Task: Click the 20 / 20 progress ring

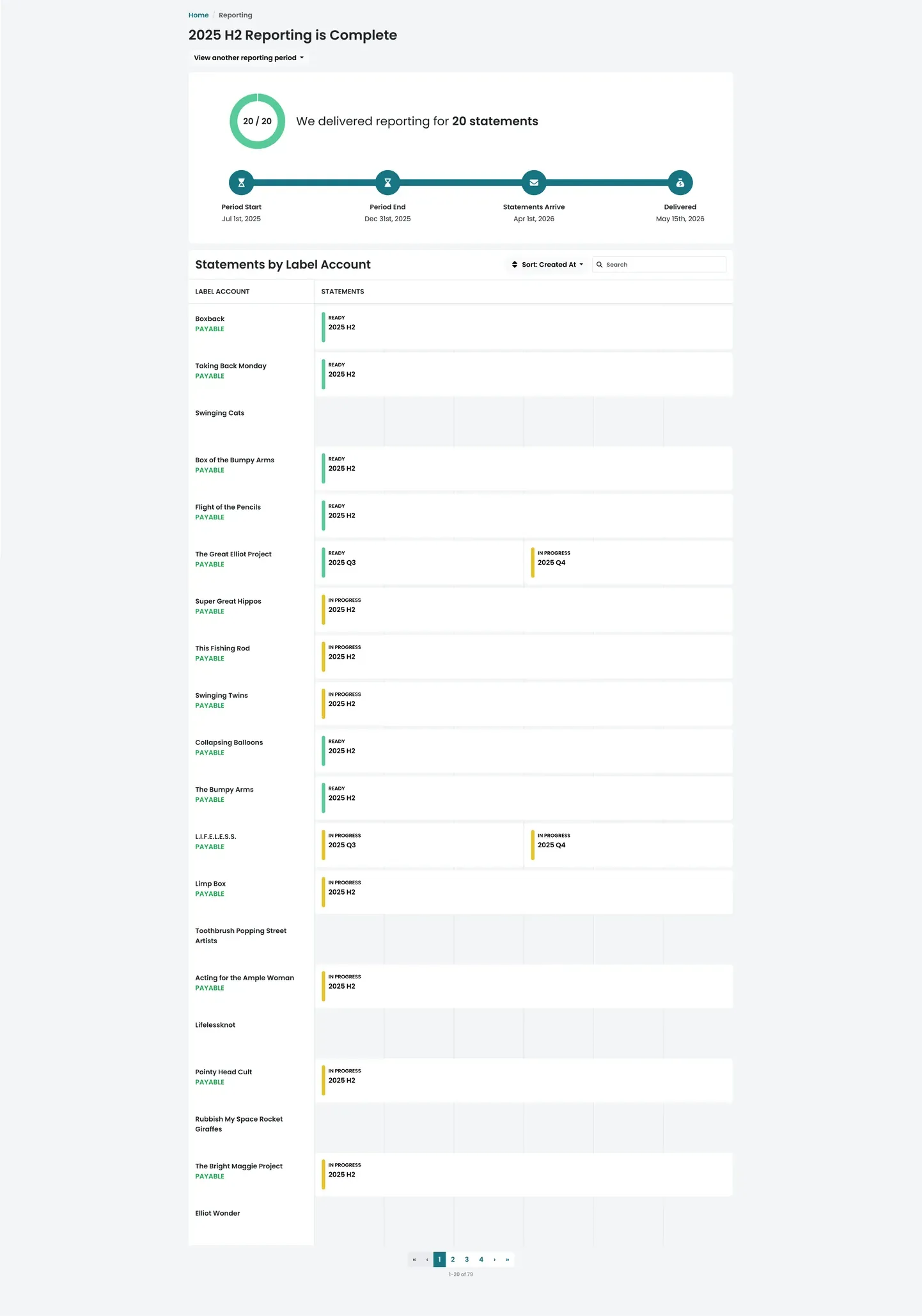Action: [257, 121]
